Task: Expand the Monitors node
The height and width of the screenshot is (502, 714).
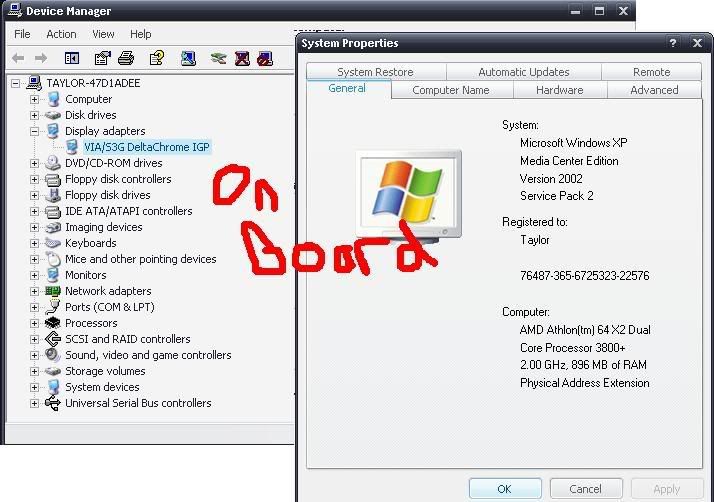Action: coord(34,275)
